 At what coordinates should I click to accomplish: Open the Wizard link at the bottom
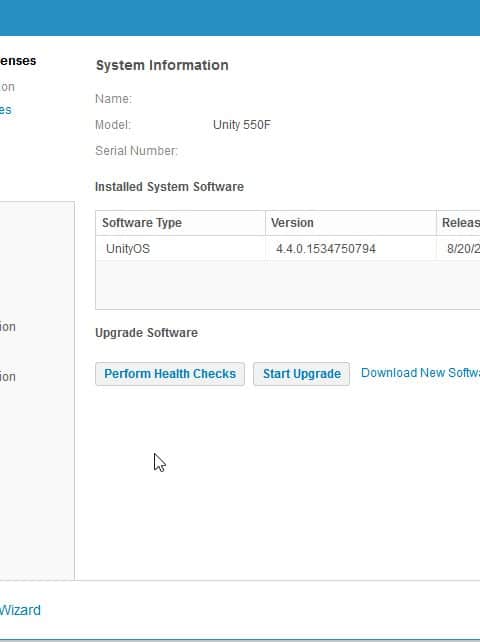pyautogui.click(x=20, y=610)
